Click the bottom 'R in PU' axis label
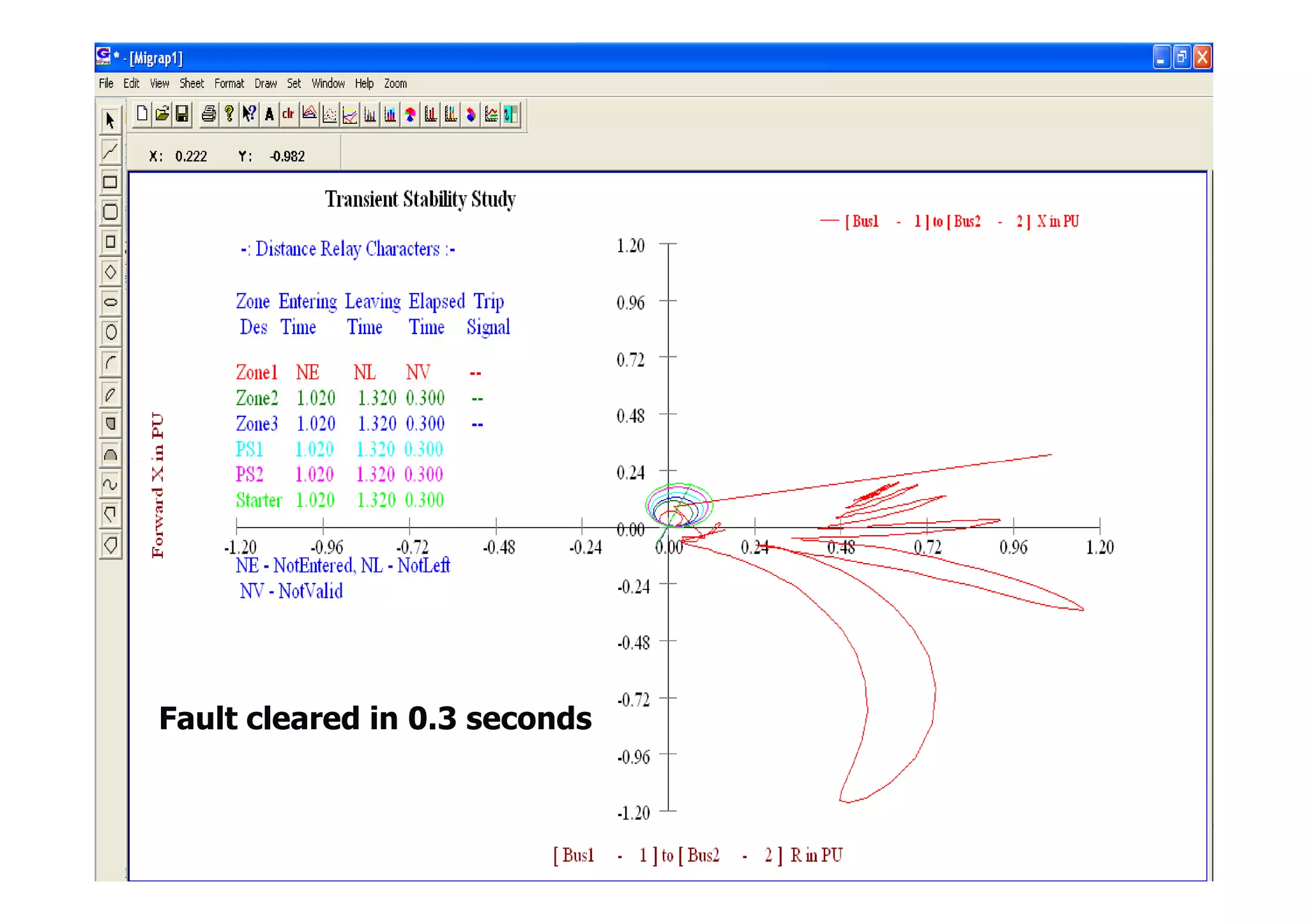This screenshot has height=924, width=1308. [817, 855]
